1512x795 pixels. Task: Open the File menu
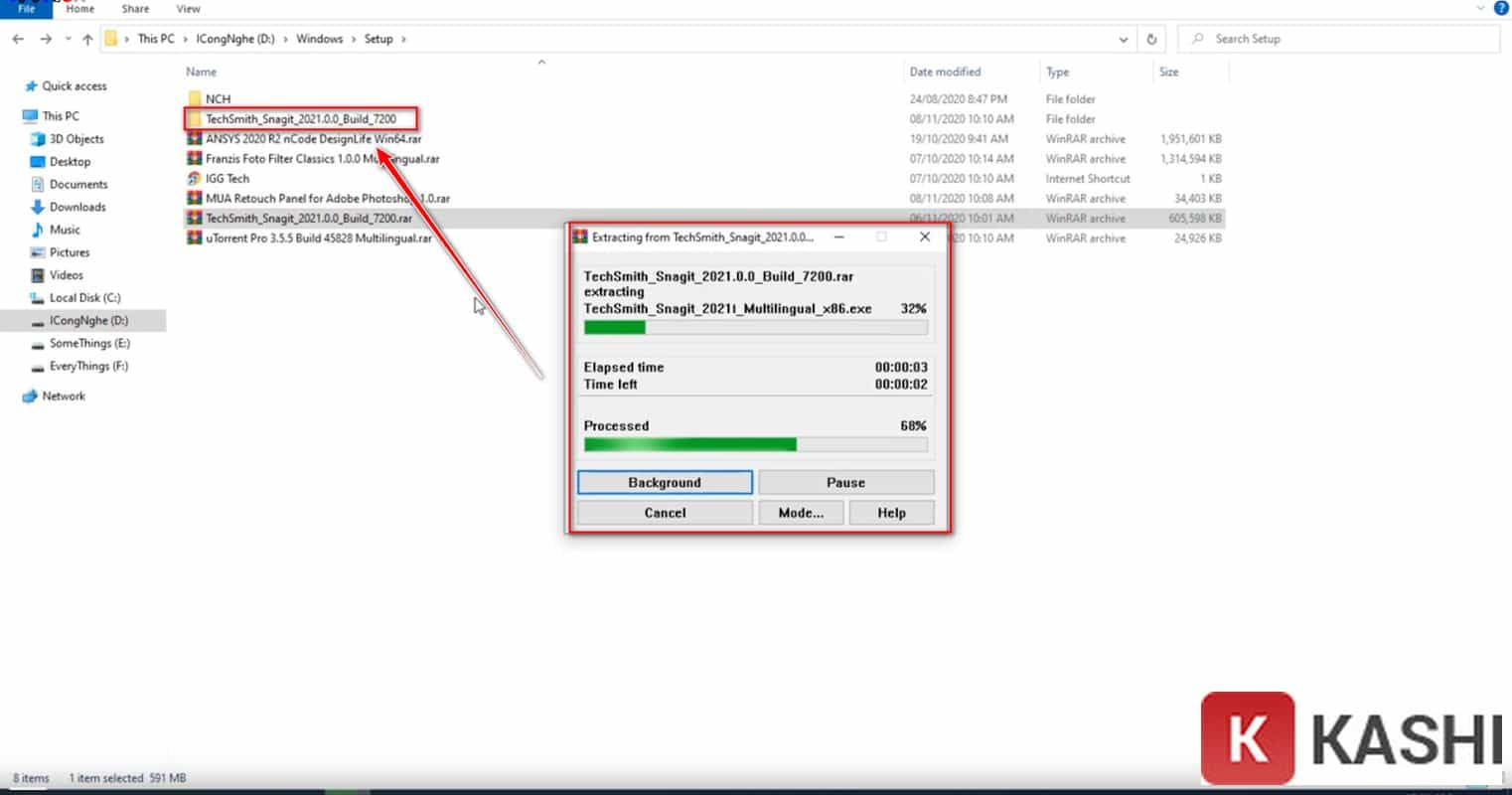[x=26, y=8]
